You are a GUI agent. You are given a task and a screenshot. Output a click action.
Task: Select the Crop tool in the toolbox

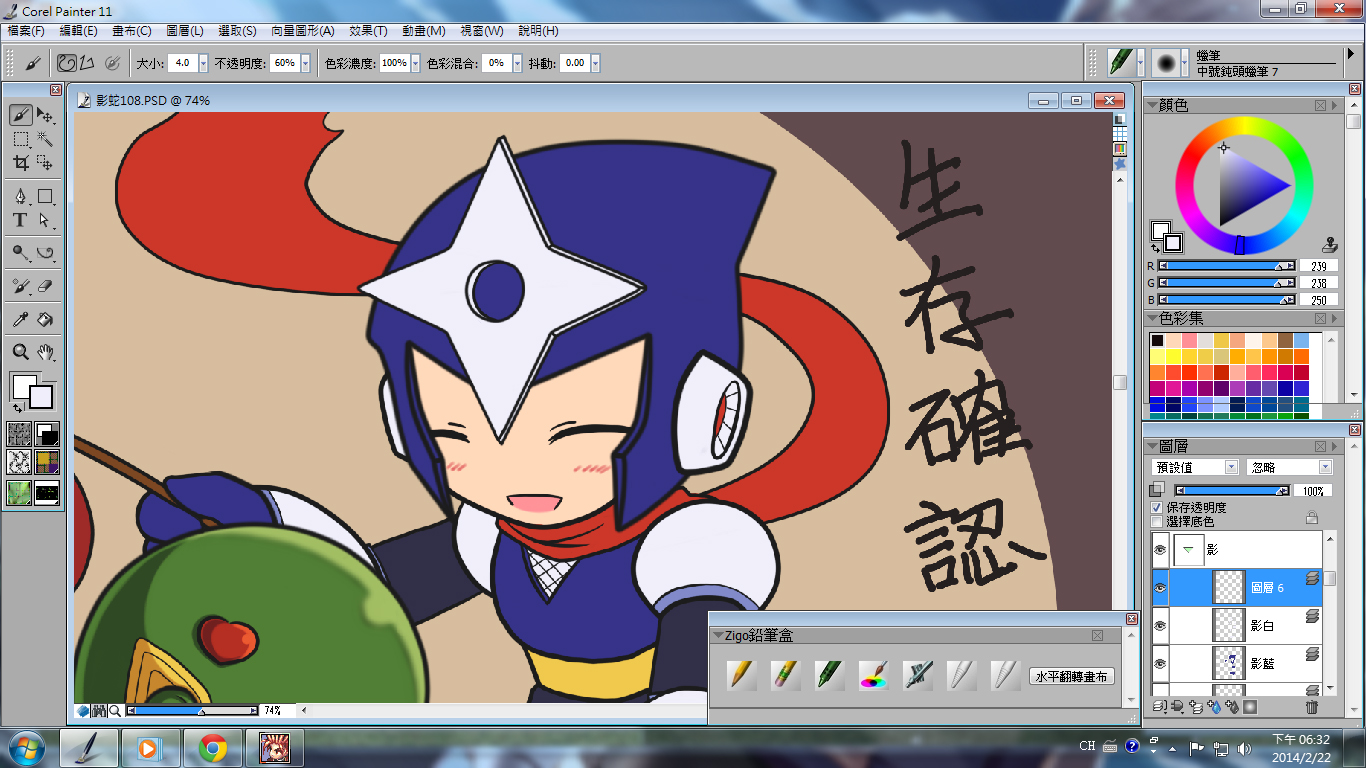pos(20,163)
